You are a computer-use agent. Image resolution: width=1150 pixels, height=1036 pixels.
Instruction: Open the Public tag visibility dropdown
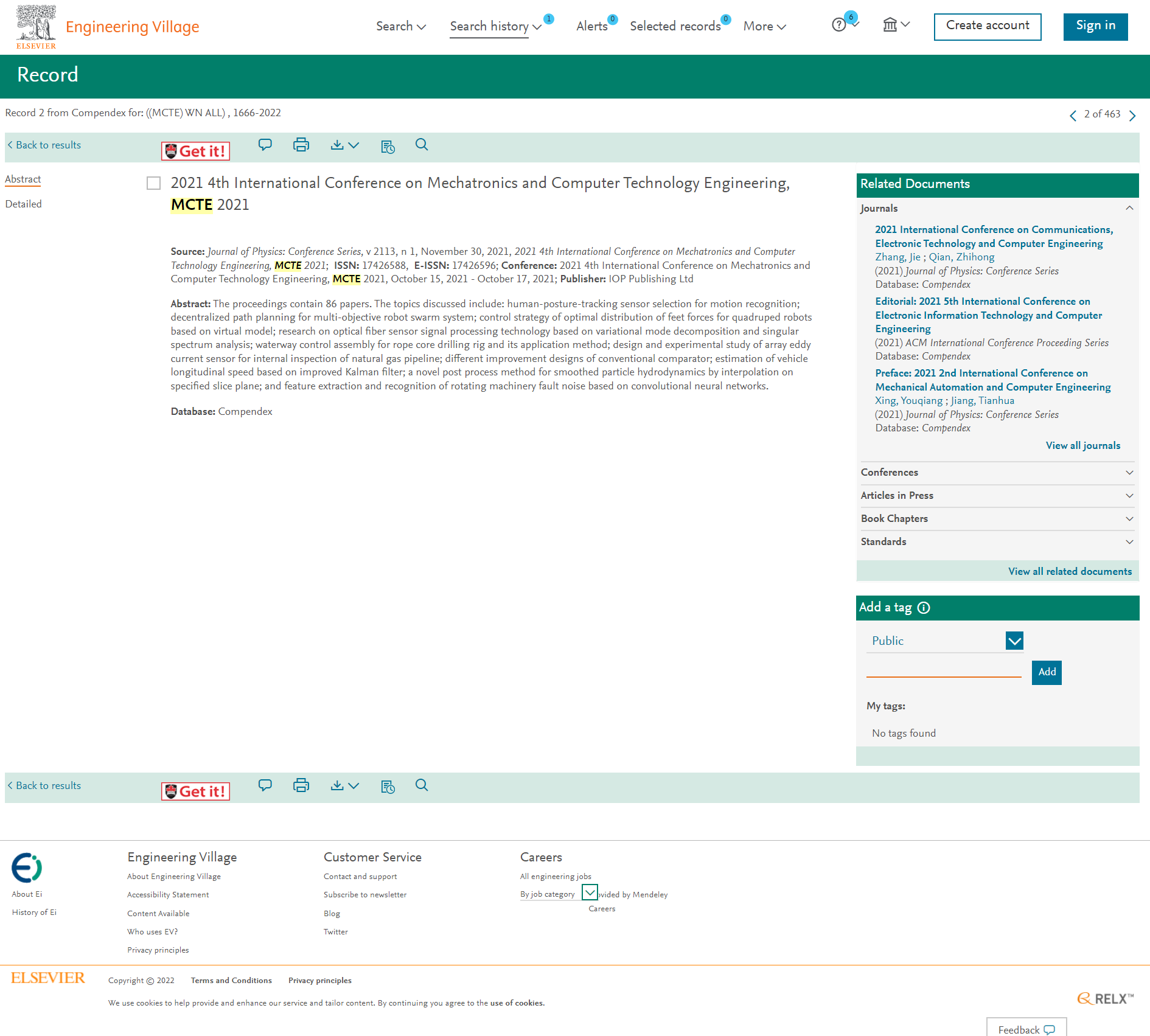click(x=1014, y=641)
